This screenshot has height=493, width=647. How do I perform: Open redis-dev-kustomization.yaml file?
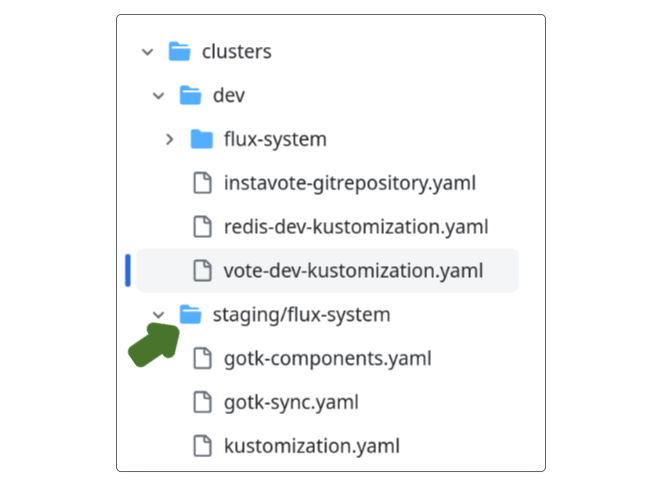[356, 227]
